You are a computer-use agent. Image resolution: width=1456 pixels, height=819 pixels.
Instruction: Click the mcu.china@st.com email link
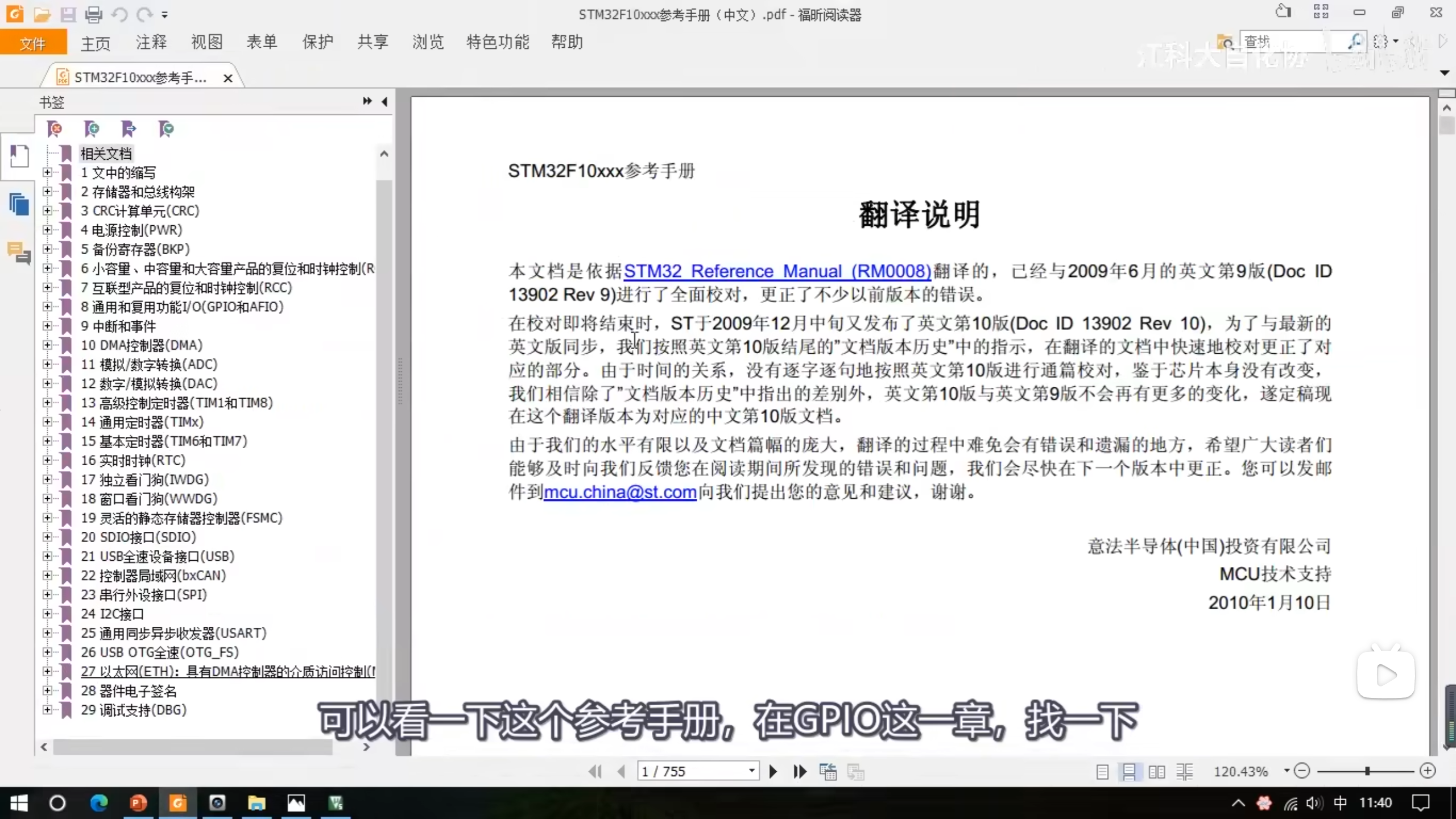click(x=620, y=492)
